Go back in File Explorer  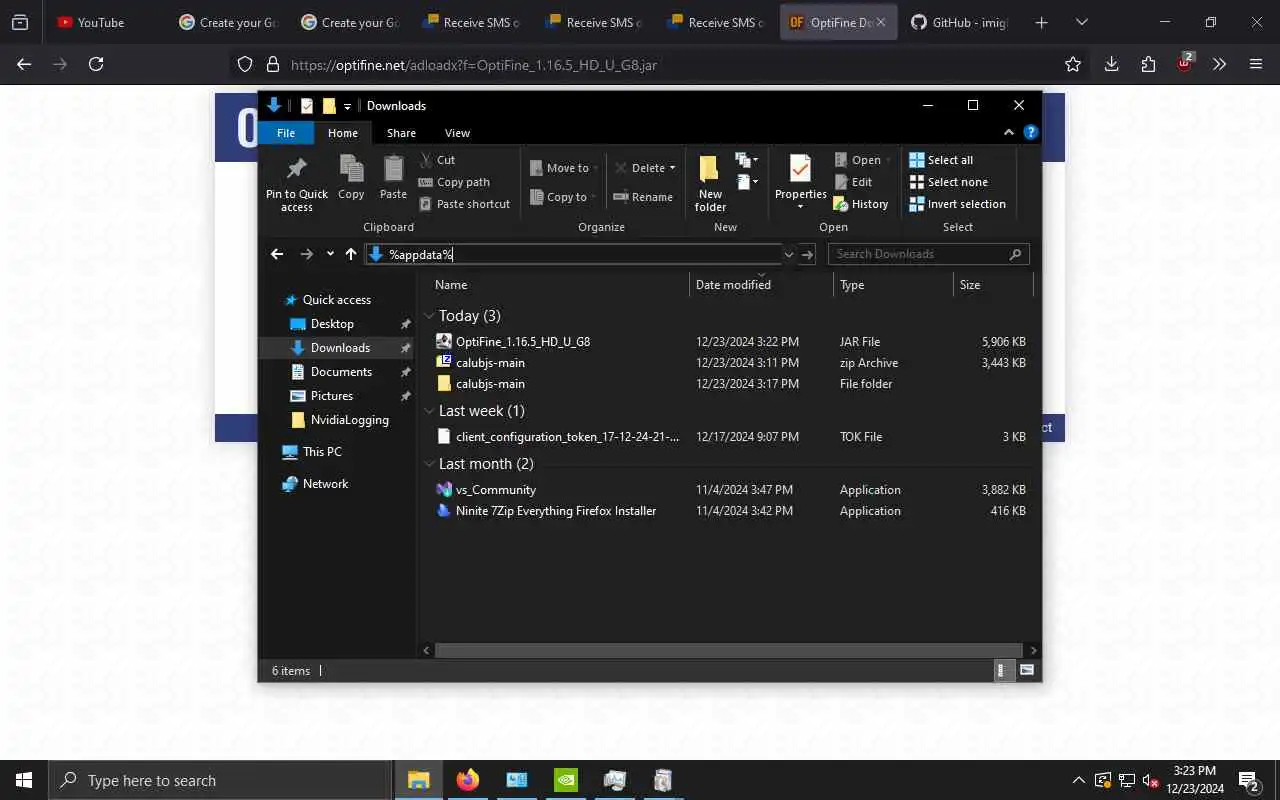point(277,254)
